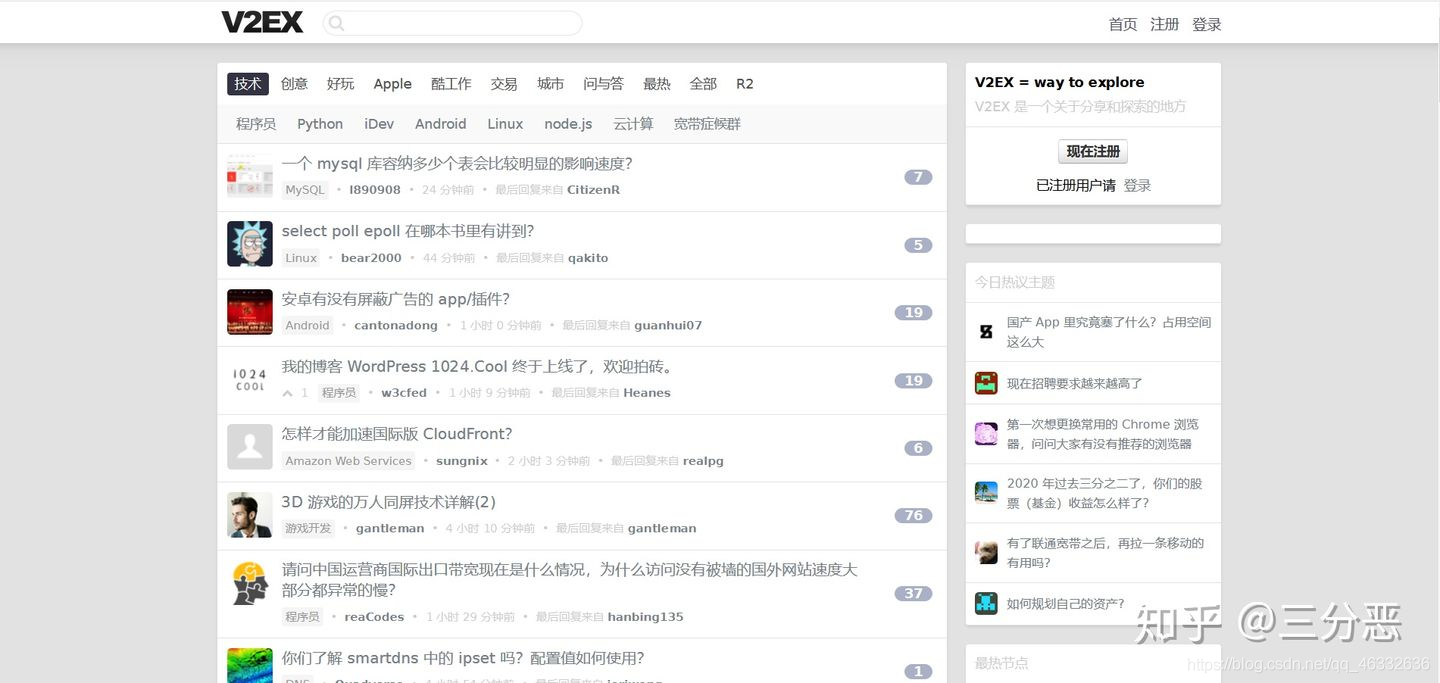Open the 1024 COOL avatar of w3cfed
1440x683 pixels.
click(249, 380)
